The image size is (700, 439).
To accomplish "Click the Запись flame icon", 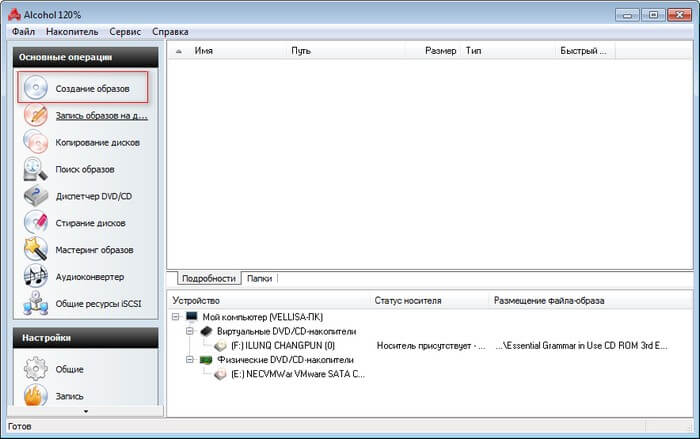I will click(x=36, y=395).
